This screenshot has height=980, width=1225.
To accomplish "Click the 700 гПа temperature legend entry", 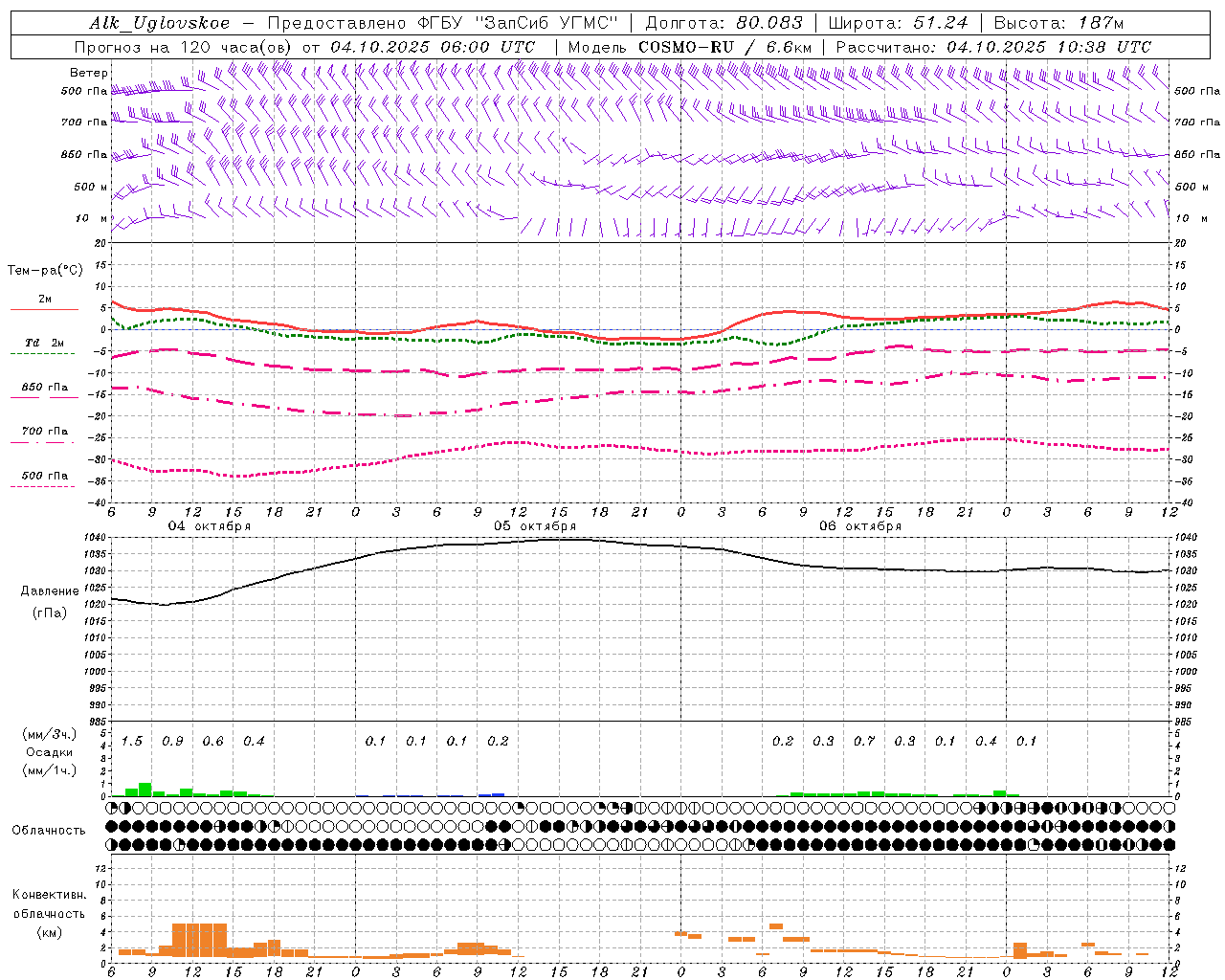I will point(45,432).
